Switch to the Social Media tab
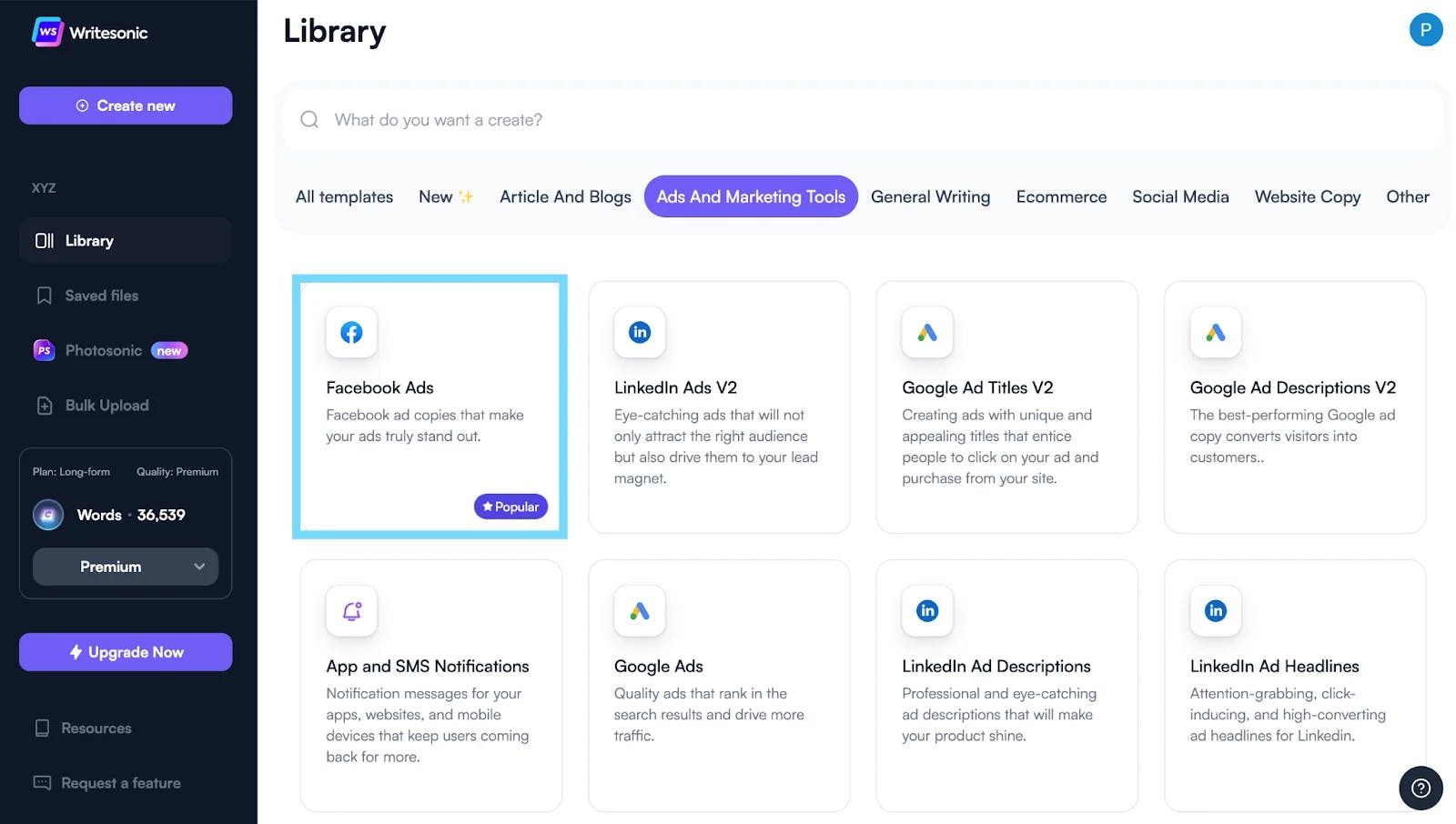The image size is (1456, 824). click(1179, 196)
